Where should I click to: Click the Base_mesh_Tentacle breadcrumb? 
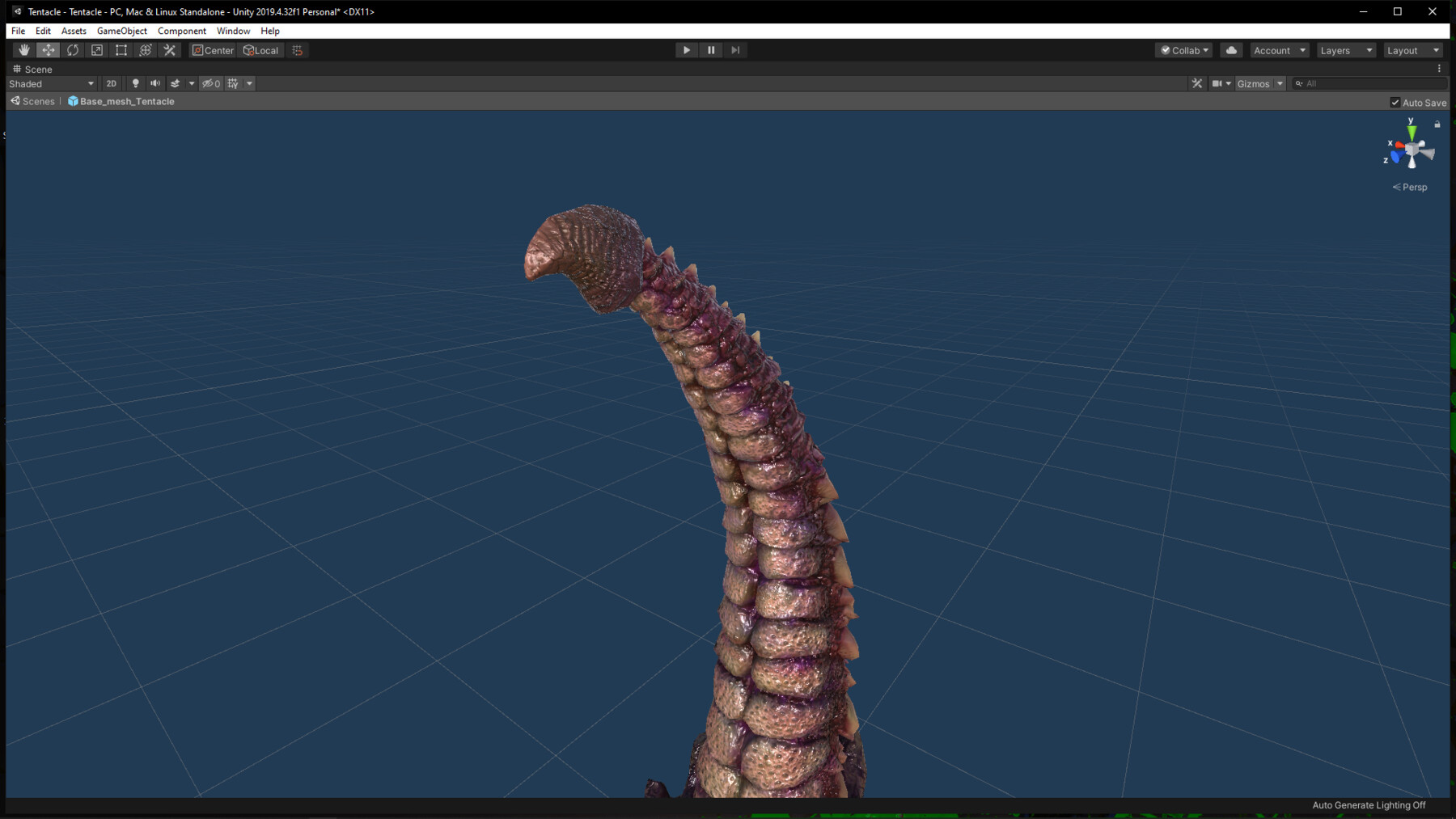point(127,101)
